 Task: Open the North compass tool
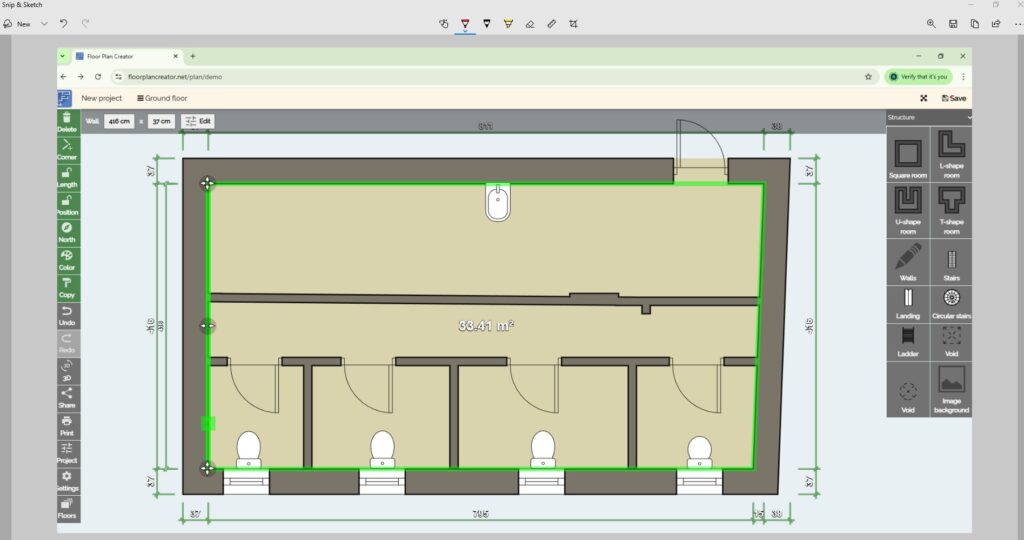[x=67, y=232]
